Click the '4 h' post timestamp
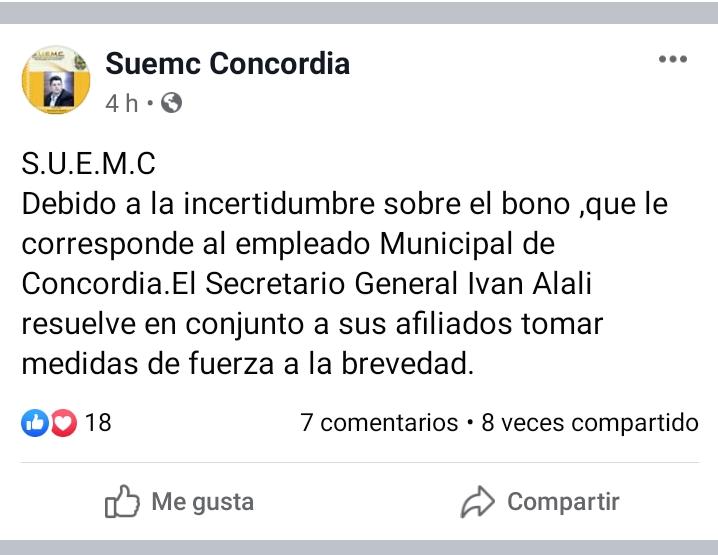The height and width of the screenshot is (555, 718). [x=121, y=102]
